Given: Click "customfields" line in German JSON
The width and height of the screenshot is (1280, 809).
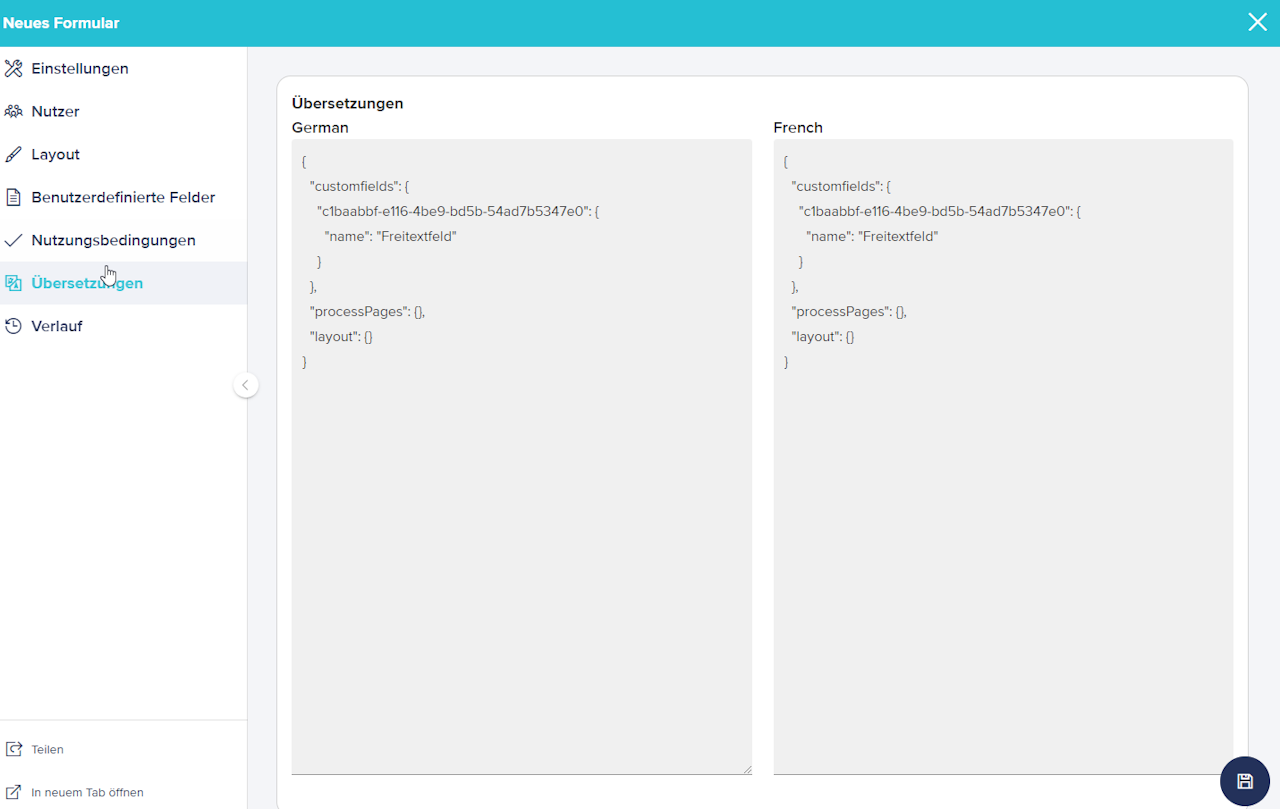Looking at the screenshot, I should coord(360,187).
